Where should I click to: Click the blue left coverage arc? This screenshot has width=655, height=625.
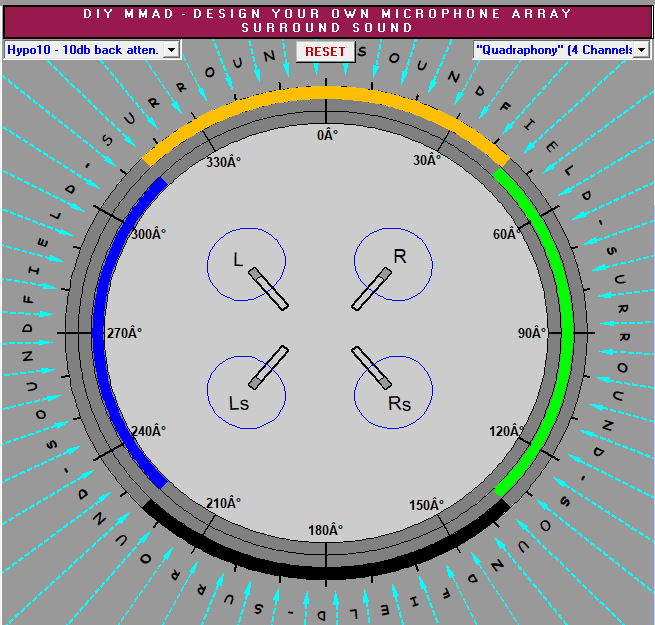pyautogui.click(x=98, y=330)
